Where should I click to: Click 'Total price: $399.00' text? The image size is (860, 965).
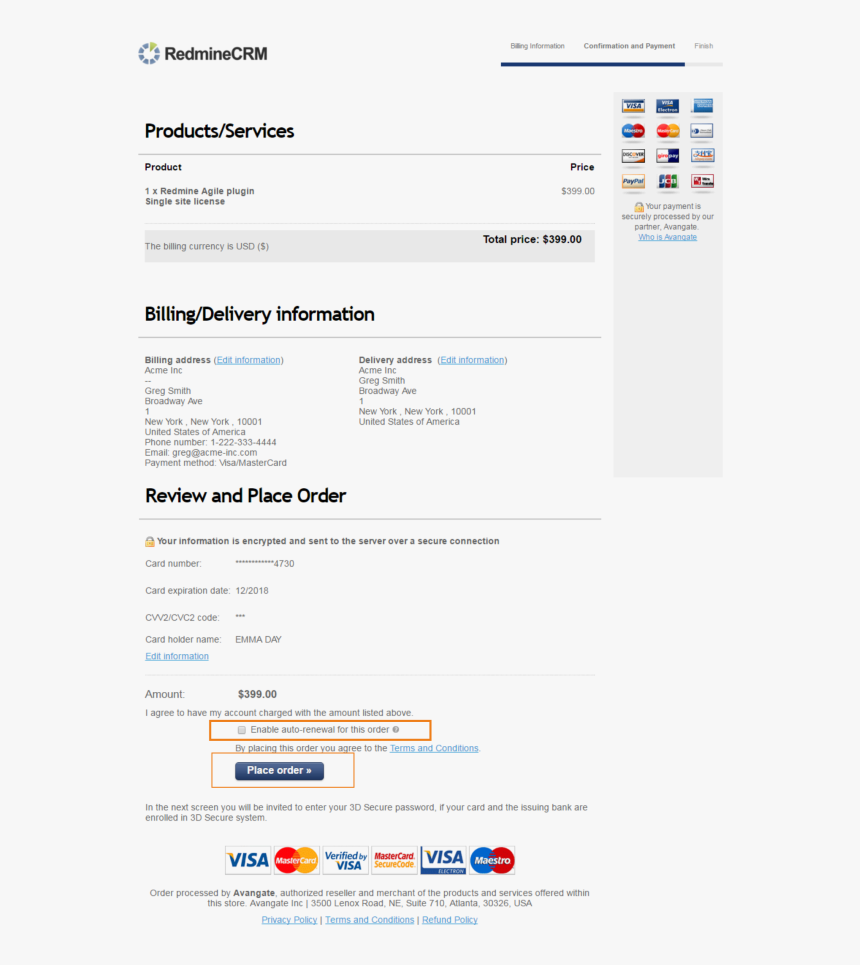532,239
